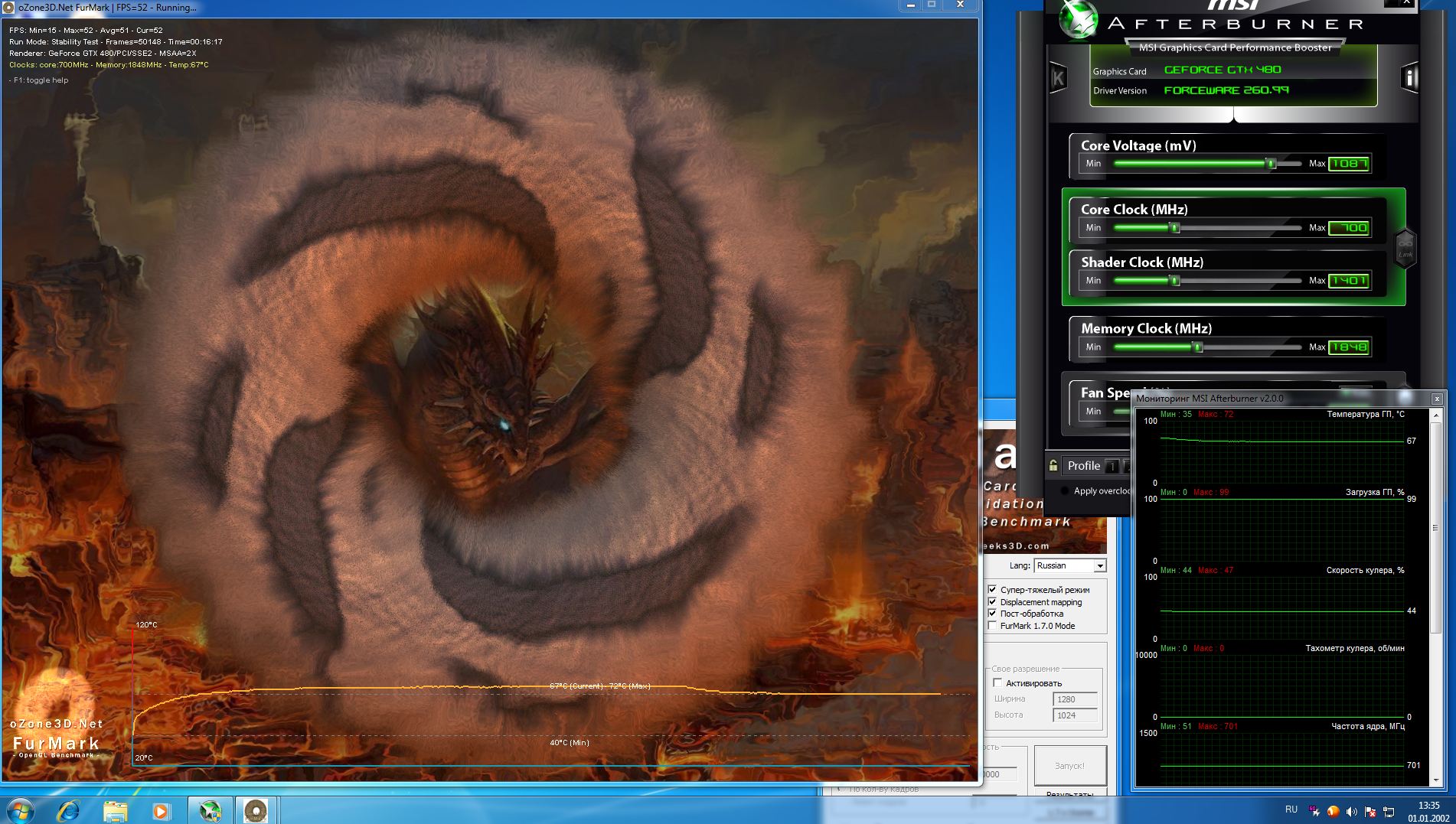Click the Запуск! button in FurMark
Viewport: 1456px width, 824px height.
point(1069,766)
